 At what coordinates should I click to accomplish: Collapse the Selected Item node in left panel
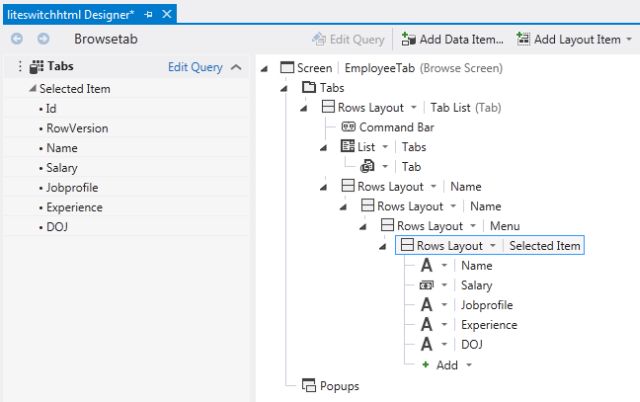tap(33, 88)
